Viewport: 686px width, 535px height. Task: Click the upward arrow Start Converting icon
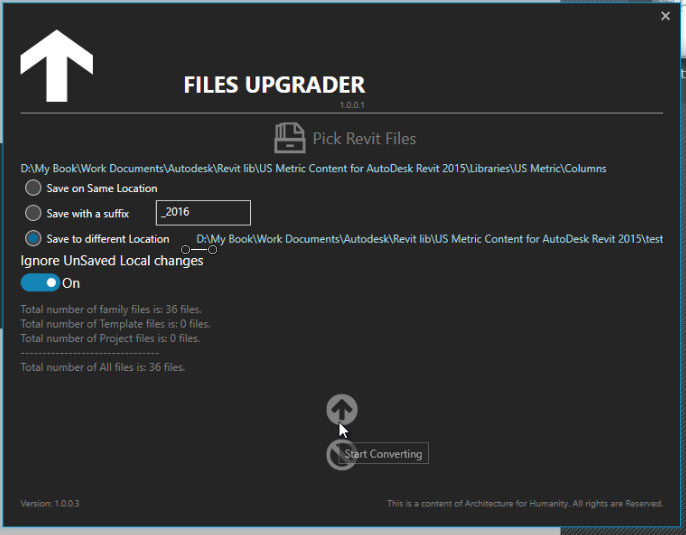(342, 409)
